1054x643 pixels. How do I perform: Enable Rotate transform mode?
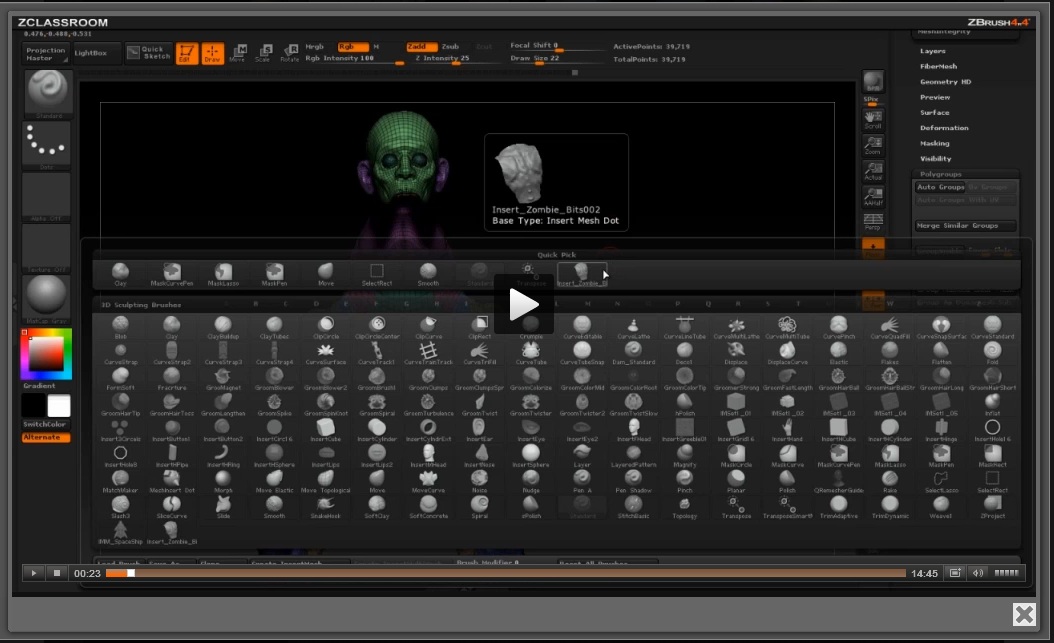(290, 53)
